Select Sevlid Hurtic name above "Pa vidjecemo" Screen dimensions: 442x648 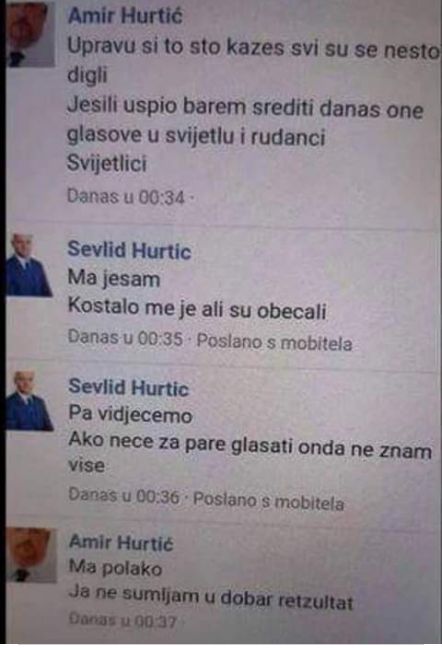[128, 388]
